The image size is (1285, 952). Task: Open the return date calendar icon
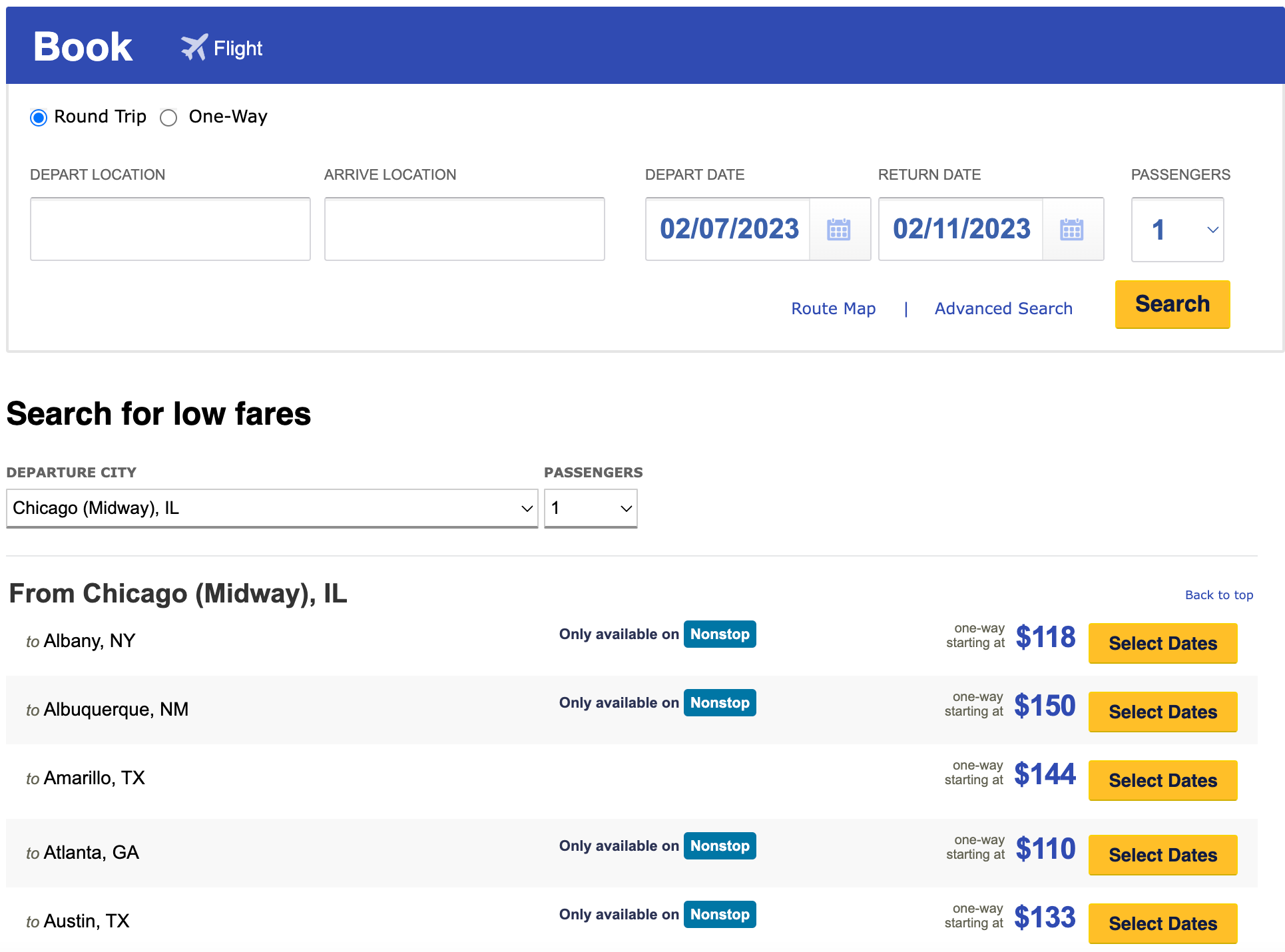pos(1071,230)
